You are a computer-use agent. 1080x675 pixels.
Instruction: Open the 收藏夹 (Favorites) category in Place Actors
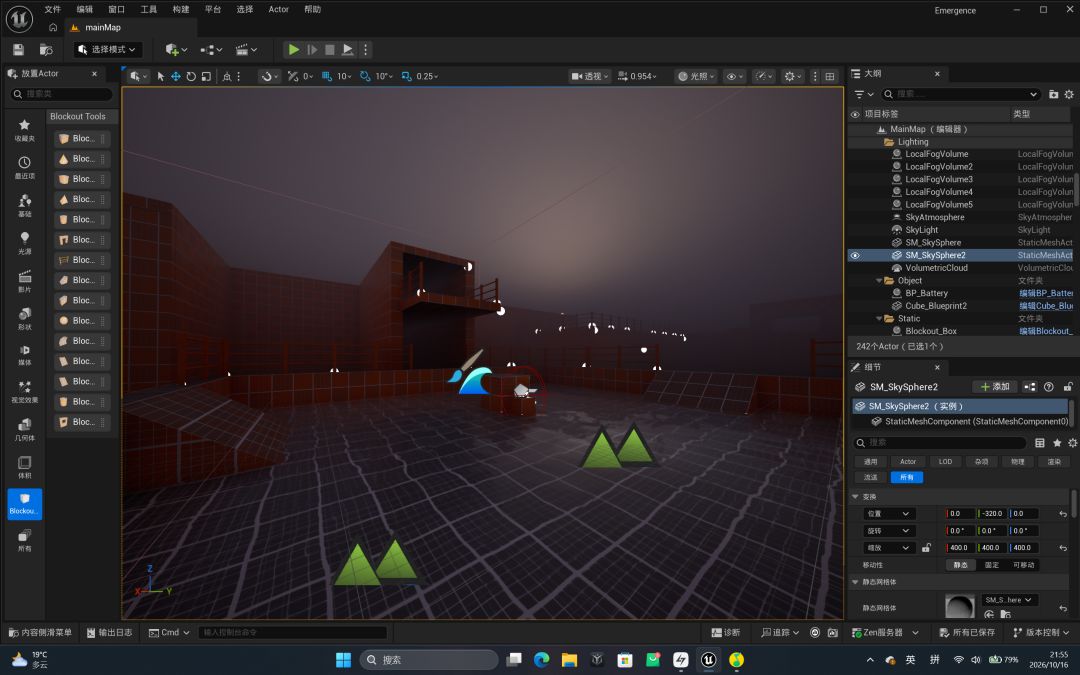pyautogui.click(x=24, y=129)
